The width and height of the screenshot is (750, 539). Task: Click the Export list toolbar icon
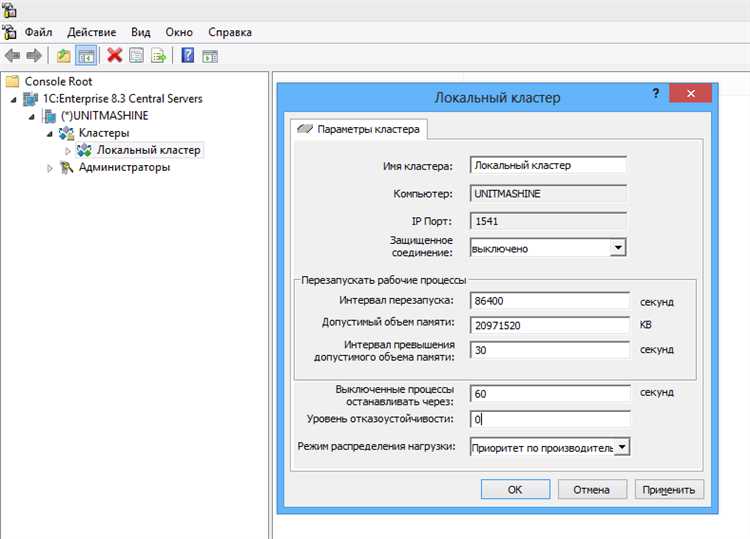point(158,55)
